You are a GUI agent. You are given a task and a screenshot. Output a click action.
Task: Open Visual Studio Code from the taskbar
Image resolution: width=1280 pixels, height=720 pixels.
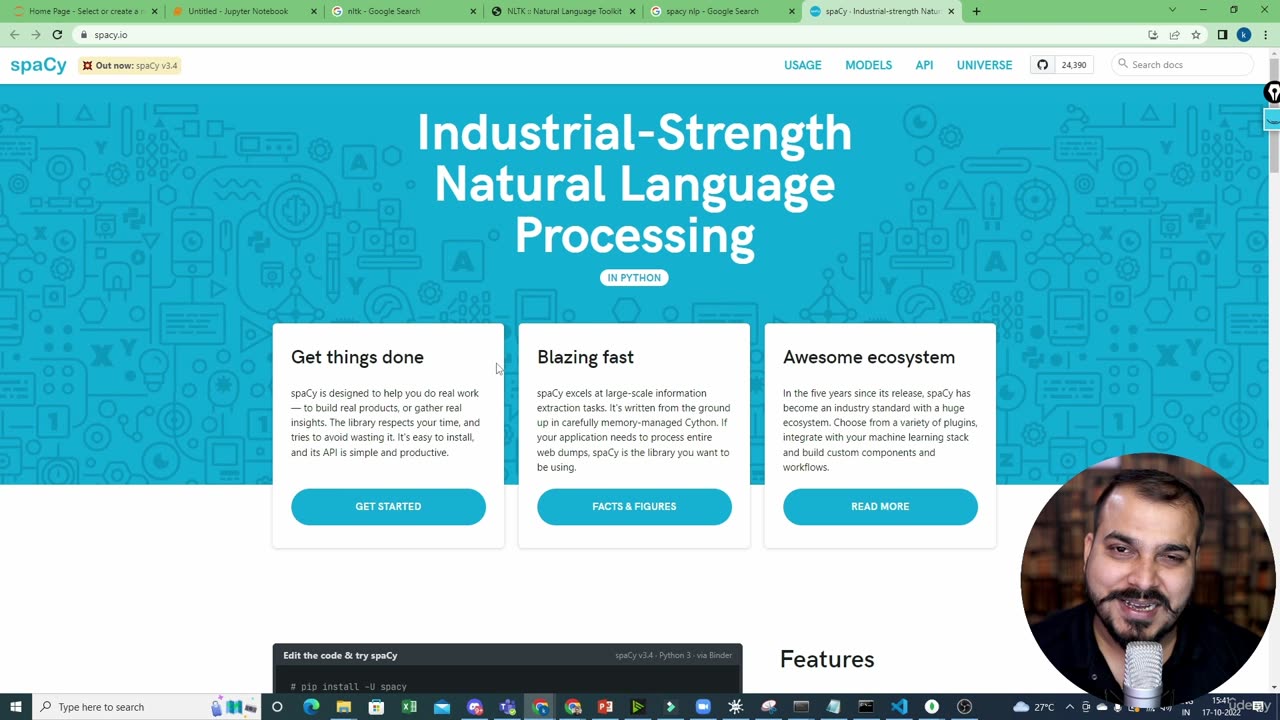[899, 707]
